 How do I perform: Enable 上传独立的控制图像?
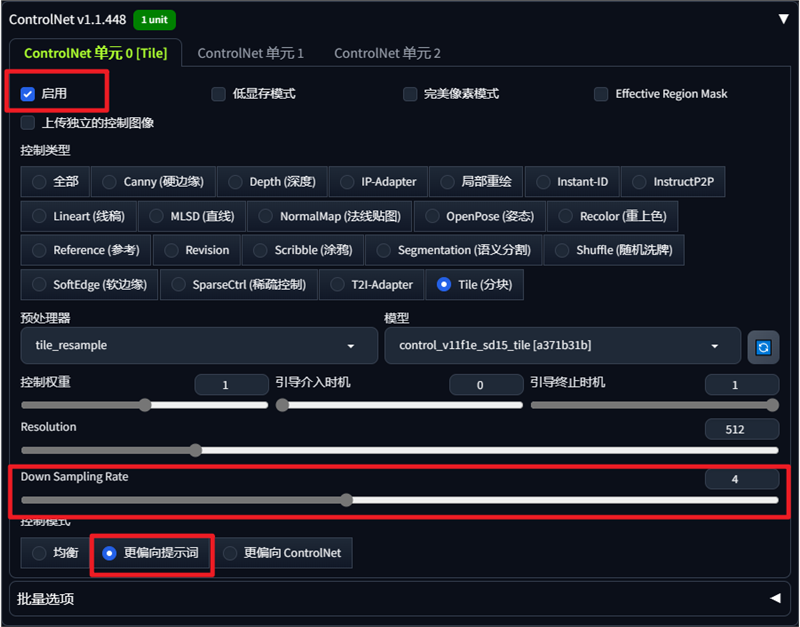(27, 123)
